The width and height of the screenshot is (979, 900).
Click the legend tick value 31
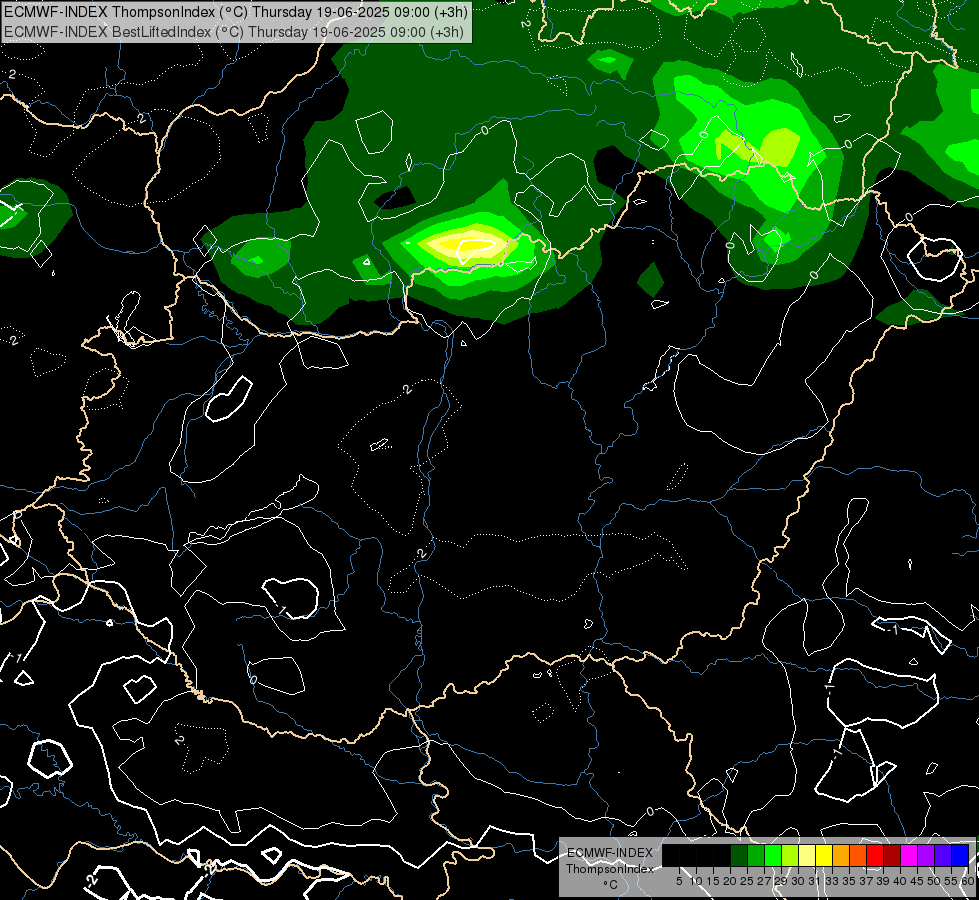(x=815, y=881)
